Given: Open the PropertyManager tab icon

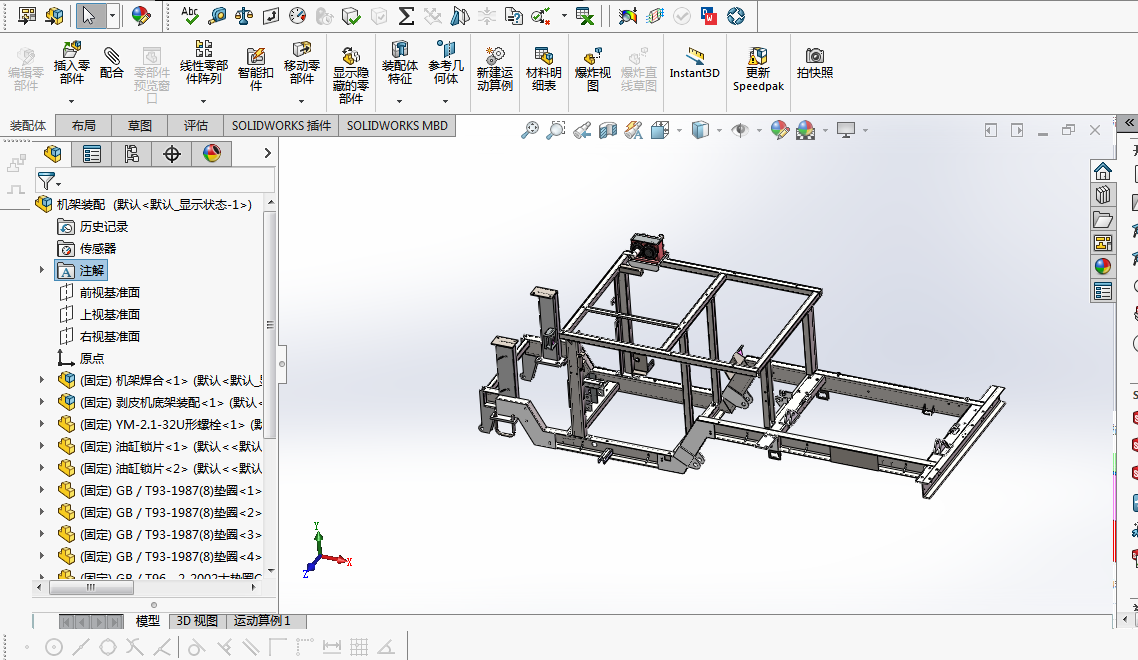Looking at the screenshot, I should (x=91, y=153).
